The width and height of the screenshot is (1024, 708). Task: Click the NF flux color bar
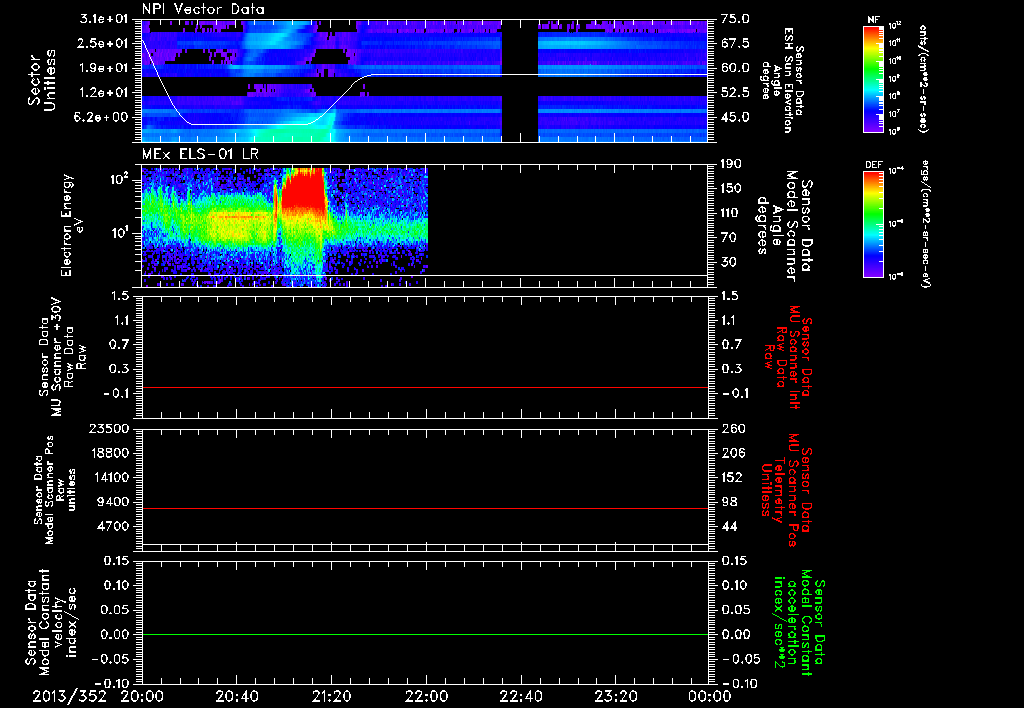[x=874, y=79]
